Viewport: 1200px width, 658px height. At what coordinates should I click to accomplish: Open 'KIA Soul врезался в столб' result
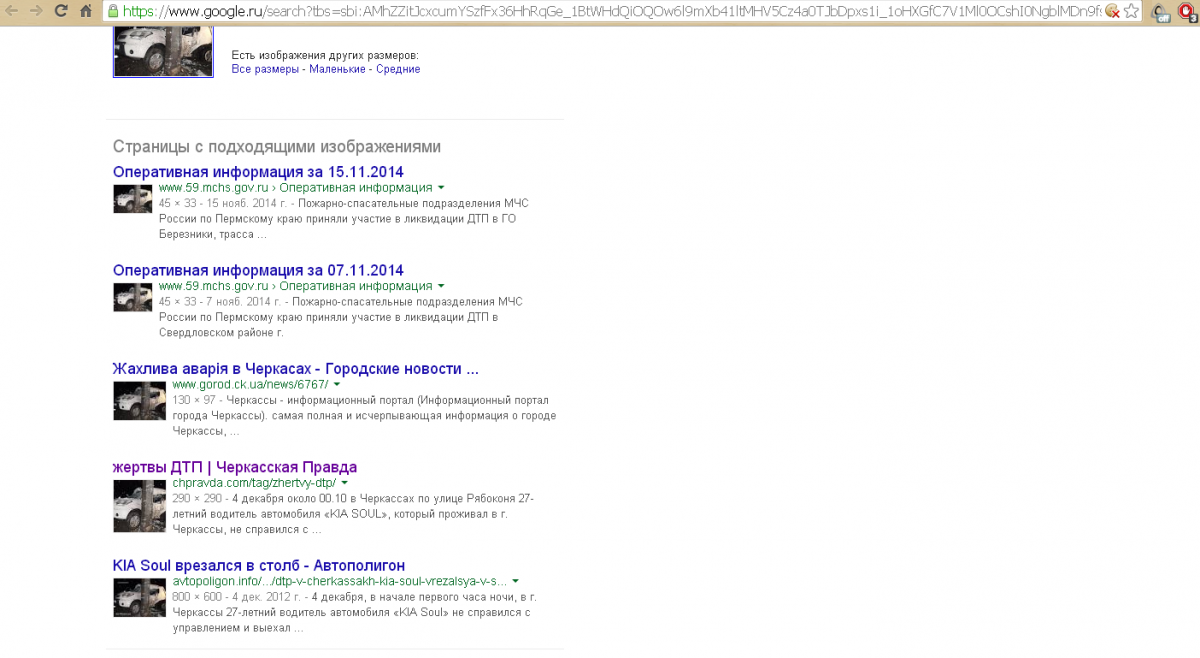click(x=258, y=565)
